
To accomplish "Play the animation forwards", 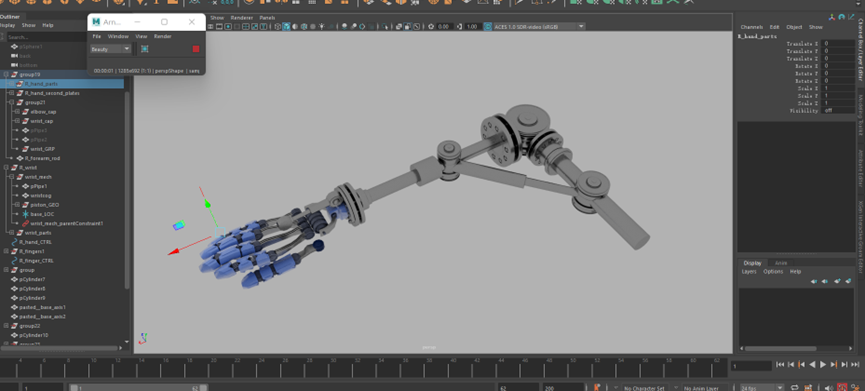I will [x=823, y=365].
